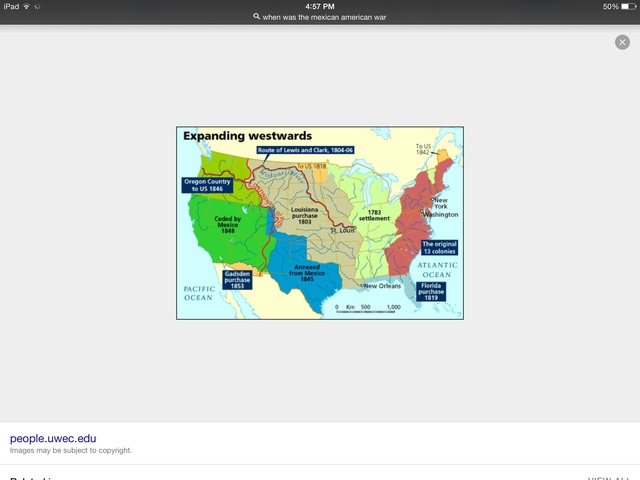Tap the 'Gadsden purchase 1853' map label

pyautogui.click(x=237, y=280)
